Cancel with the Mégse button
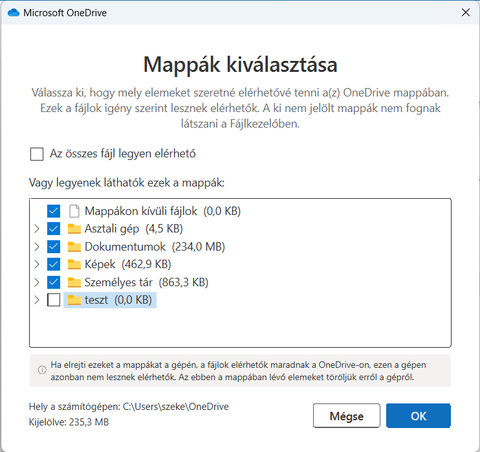This screenshot has width=480, height=452. click(347, 416)
